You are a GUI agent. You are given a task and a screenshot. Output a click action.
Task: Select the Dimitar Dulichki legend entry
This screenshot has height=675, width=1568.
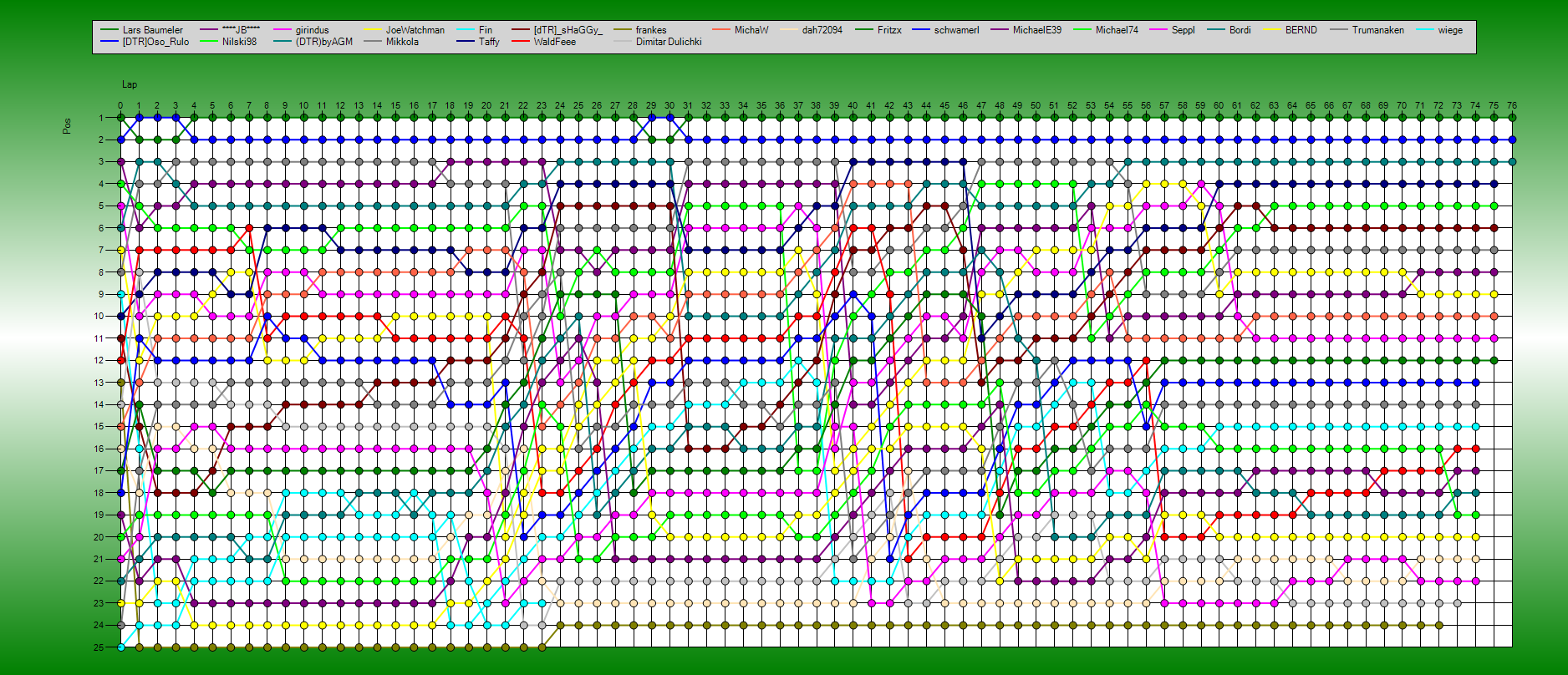pyautogui.click(x=668, y=42)
